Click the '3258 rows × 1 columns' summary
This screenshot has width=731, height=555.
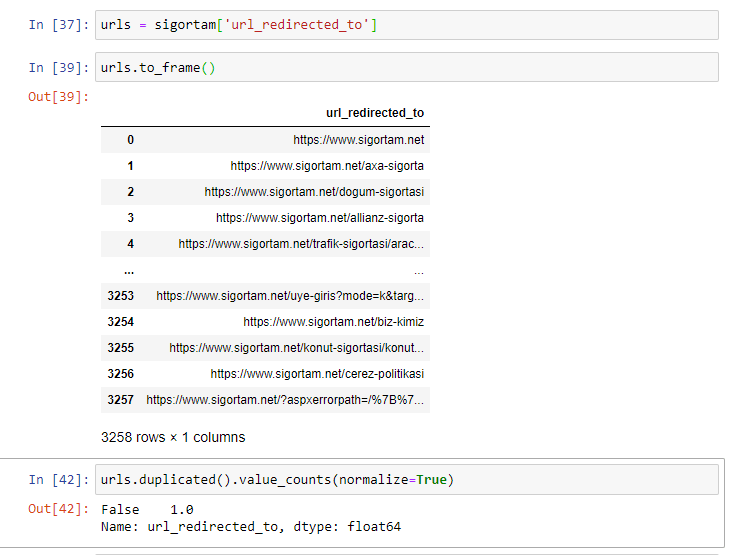173,437
